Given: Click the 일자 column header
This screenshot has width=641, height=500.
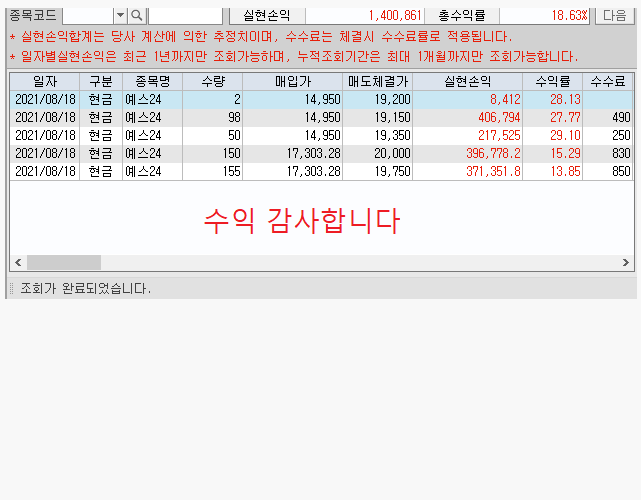Looking at the screenshot, I should point(45,82).
